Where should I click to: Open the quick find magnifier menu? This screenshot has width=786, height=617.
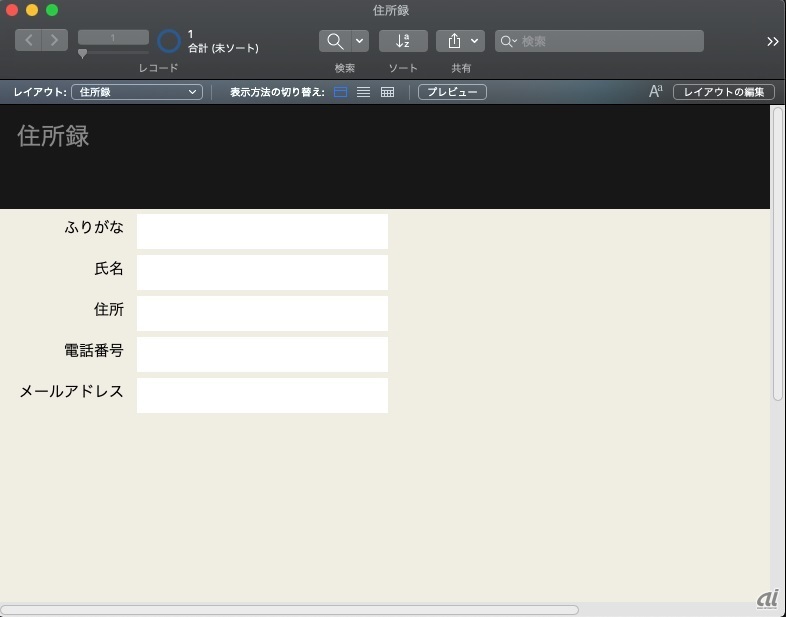(509, 41)
